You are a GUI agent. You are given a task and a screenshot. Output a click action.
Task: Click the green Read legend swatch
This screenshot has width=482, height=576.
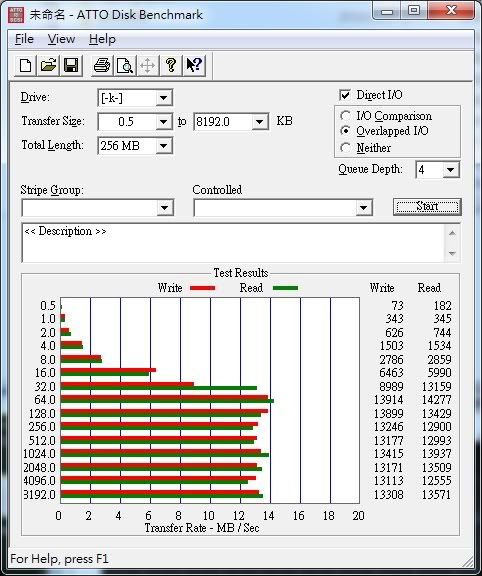coord(285,288)
